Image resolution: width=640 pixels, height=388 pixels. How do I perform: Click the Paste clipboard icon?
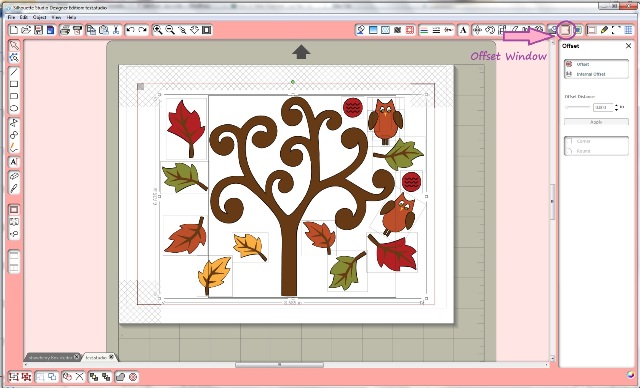click(x=104, y=30)
